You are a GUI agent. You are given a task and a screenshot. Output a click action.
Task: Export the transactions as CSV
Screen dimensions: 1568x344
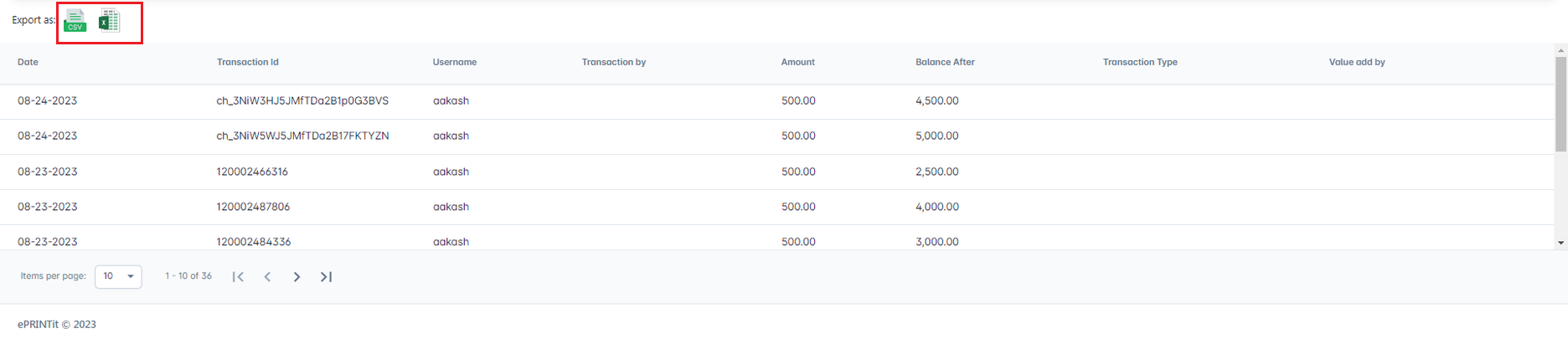pyautogui.click(x=75, y=21)
